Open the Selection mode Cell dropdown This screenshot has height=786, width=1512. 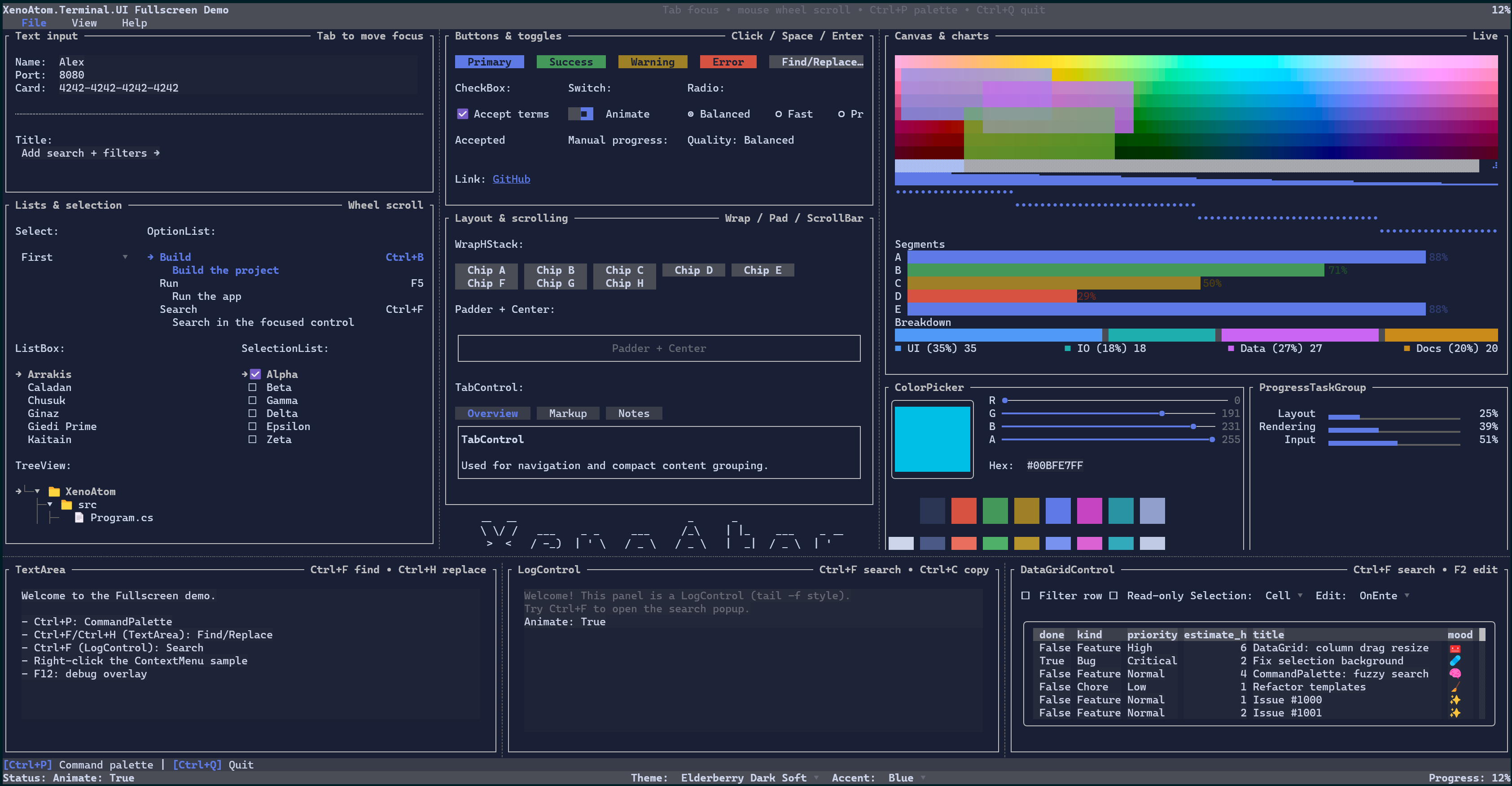point(1283,595)
